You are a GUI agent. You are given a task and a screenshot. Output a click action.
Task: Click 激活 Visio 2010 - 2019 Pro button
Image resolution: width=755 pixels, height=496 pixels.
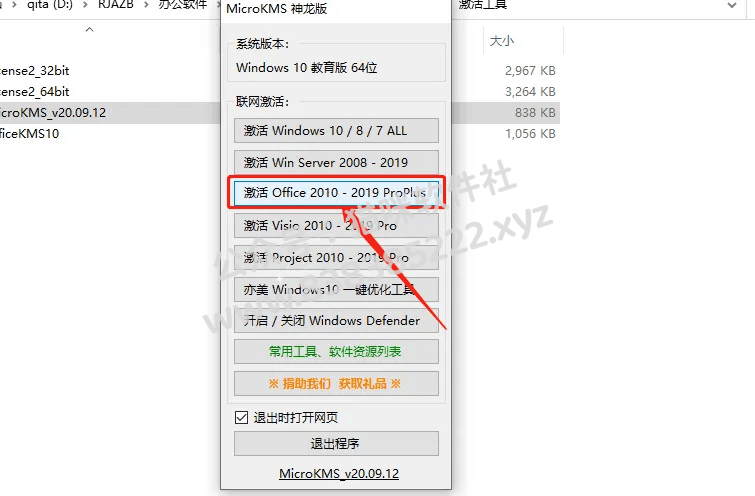point(336,225)
